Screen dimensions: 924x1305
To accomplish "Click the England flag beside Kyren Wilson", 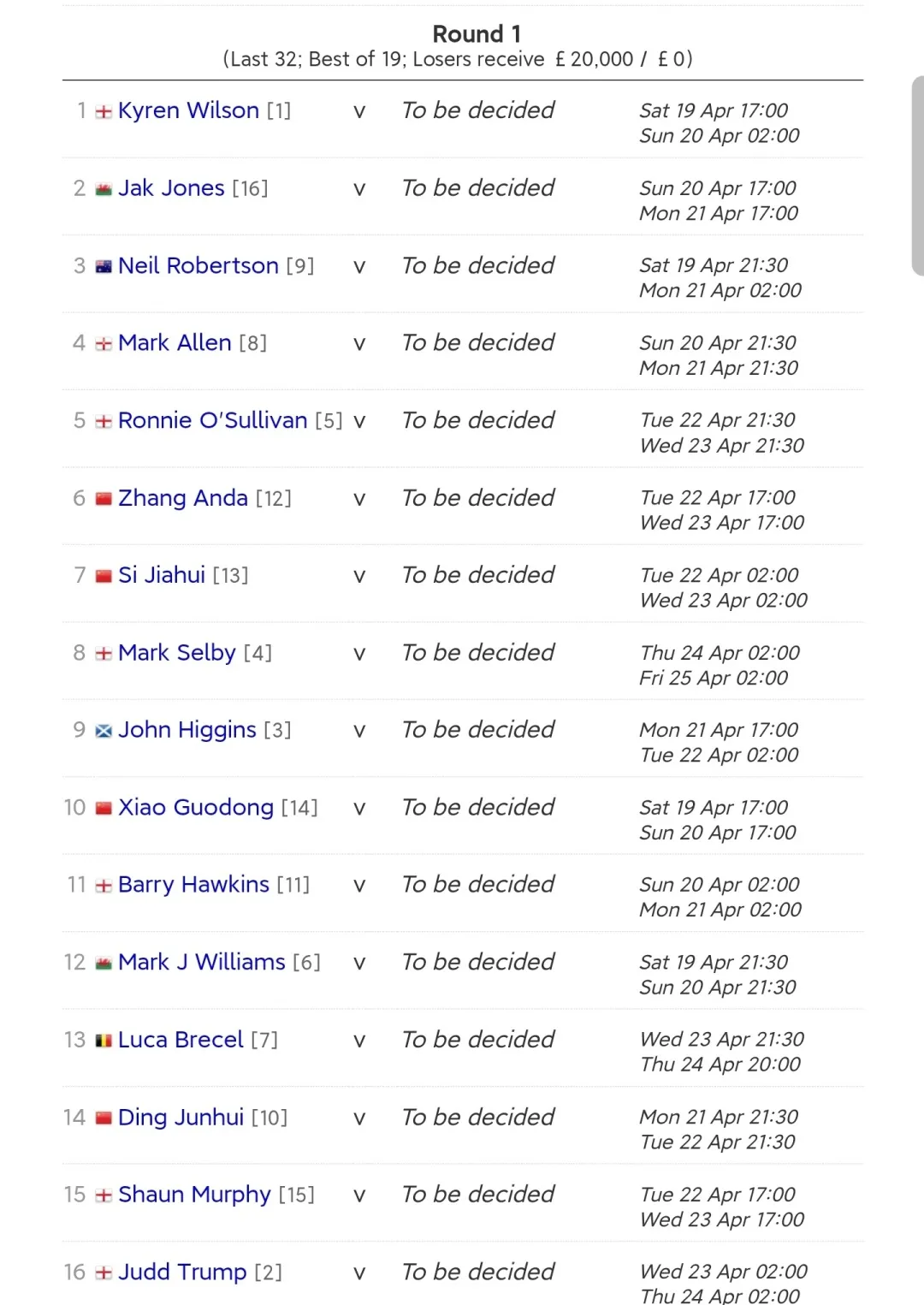I will tap(104, 112).
